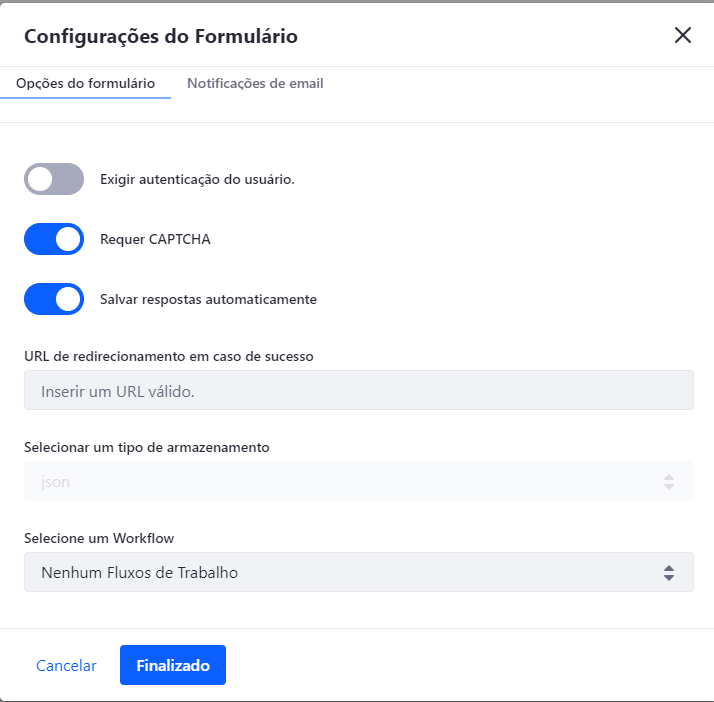Click the Requer CAPTCHA label text
714x702 pixels.
pyautogui.click(x=155, y=239)
